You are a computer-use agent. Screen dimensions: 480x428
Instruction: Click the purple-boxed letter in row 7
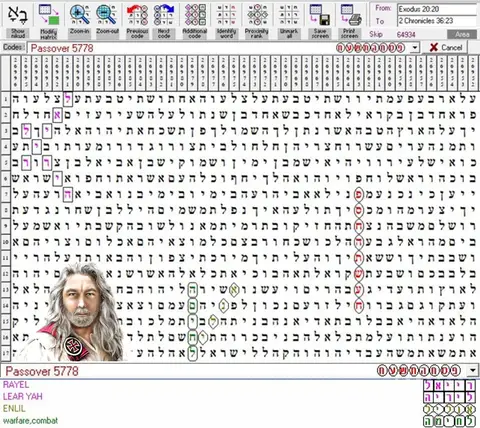[68, 195]
